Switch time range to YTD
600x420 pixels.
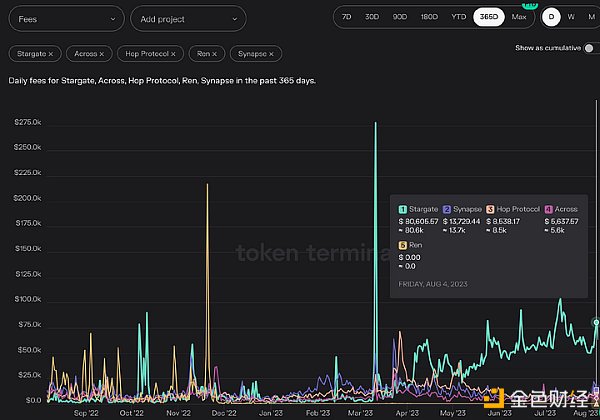[x=459, y=17]
